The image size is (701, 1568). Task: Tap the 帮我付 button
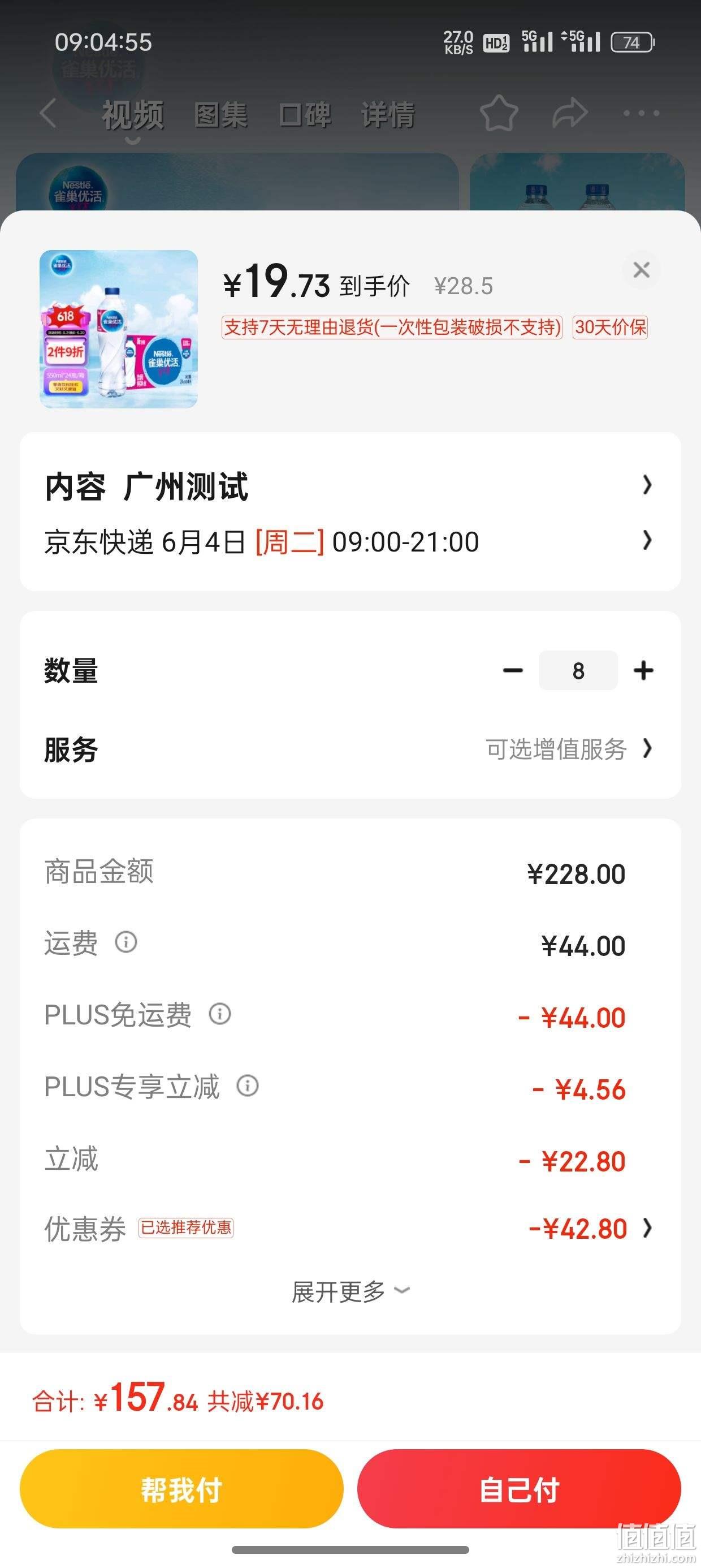coord(181,1489)
